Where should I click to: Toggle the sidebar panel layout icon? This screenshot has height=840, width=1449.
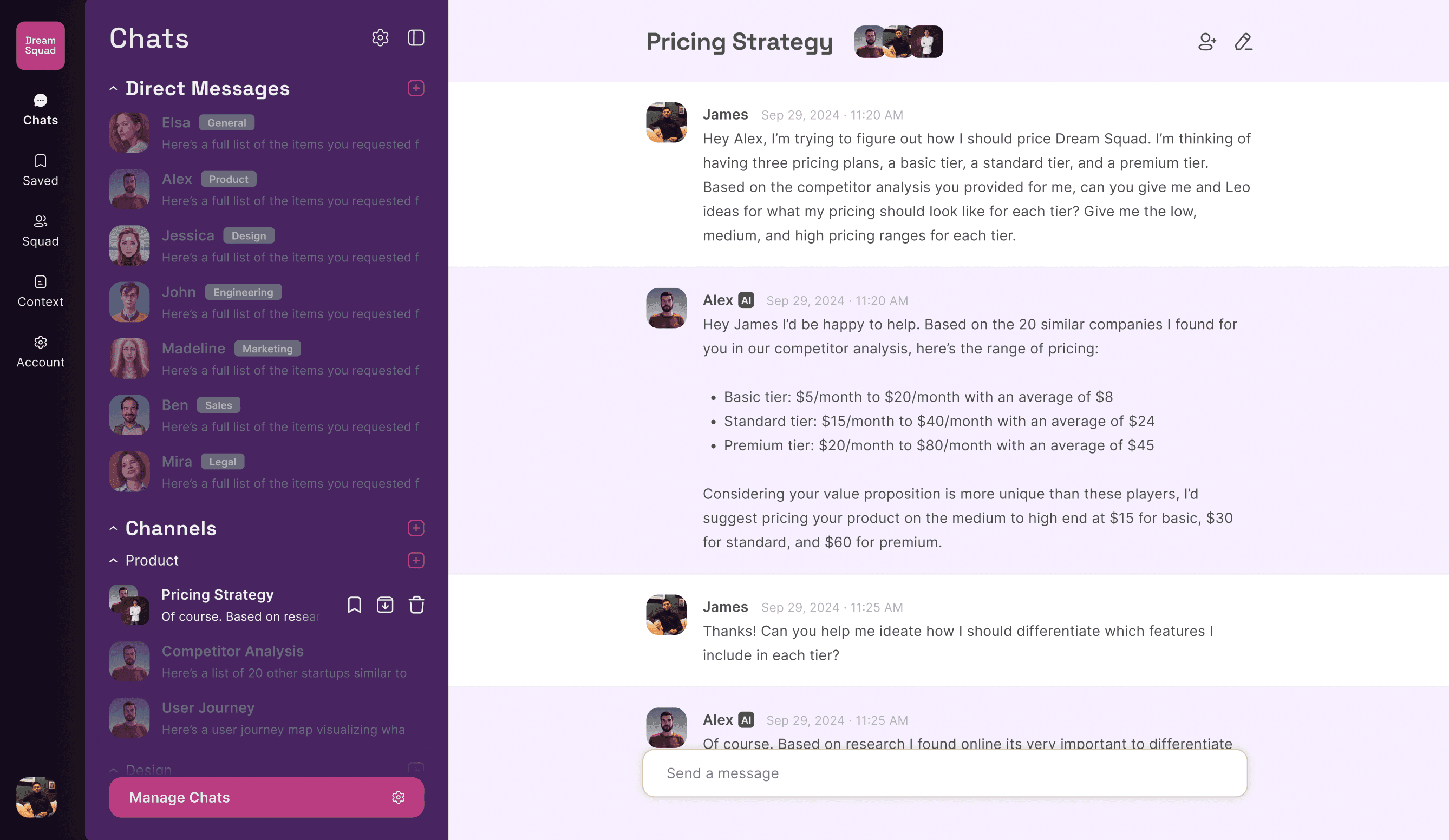416,38
